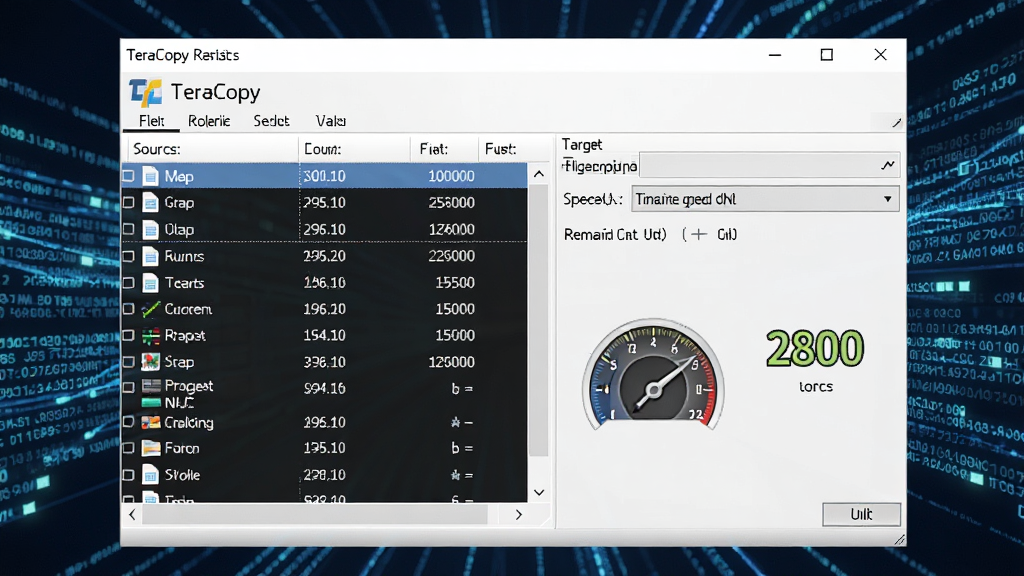The height and width of the screenshot is (576, 1024).
Task: Click the folder icon beside Foron
Action: (x=151, y=448)
